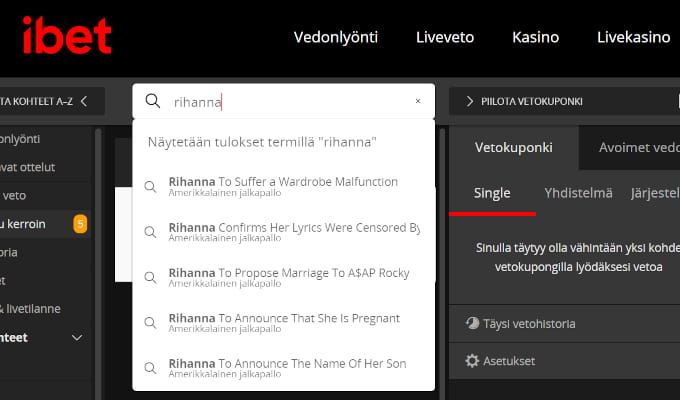This screenshot has width=680, height=400.
Task: Clear the search text with the x
Action: click(418, 101)
